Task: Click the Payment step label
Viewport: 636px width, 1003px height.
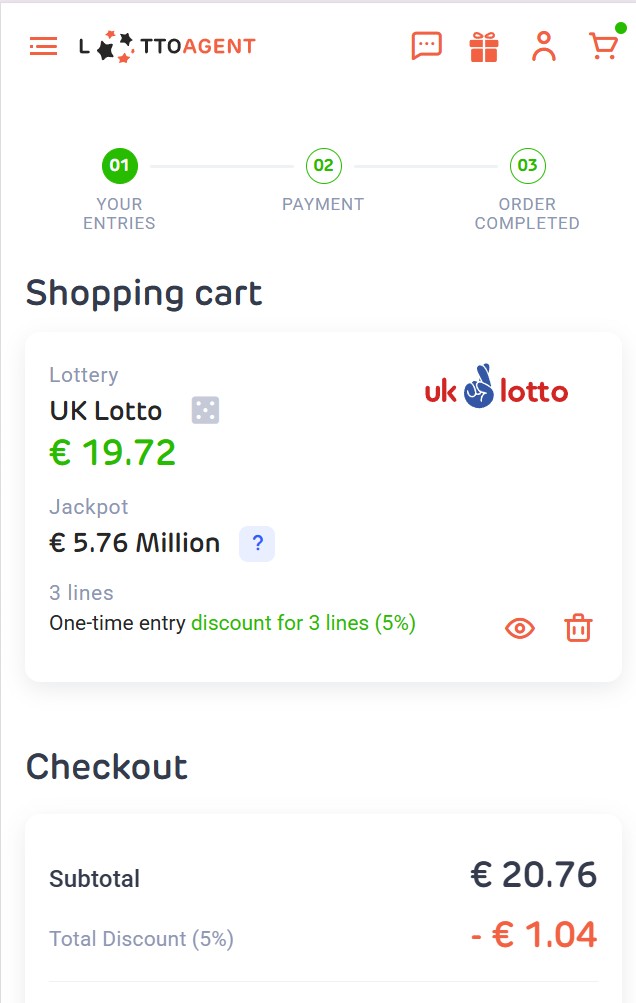Action: [323, 204]
